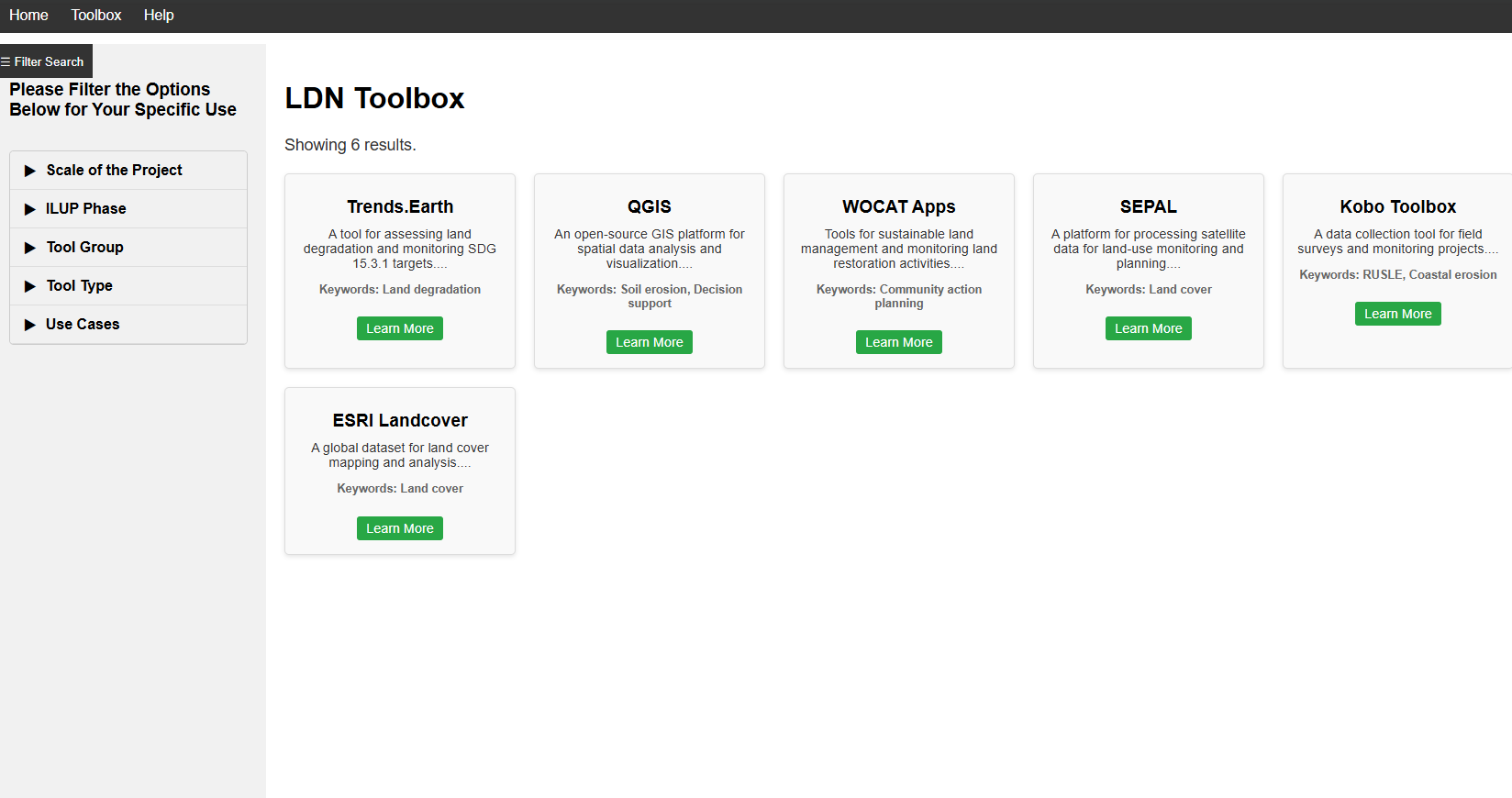Click the SEPAL card's 'Keywords: Land cover' text

tap(1149, 289)
